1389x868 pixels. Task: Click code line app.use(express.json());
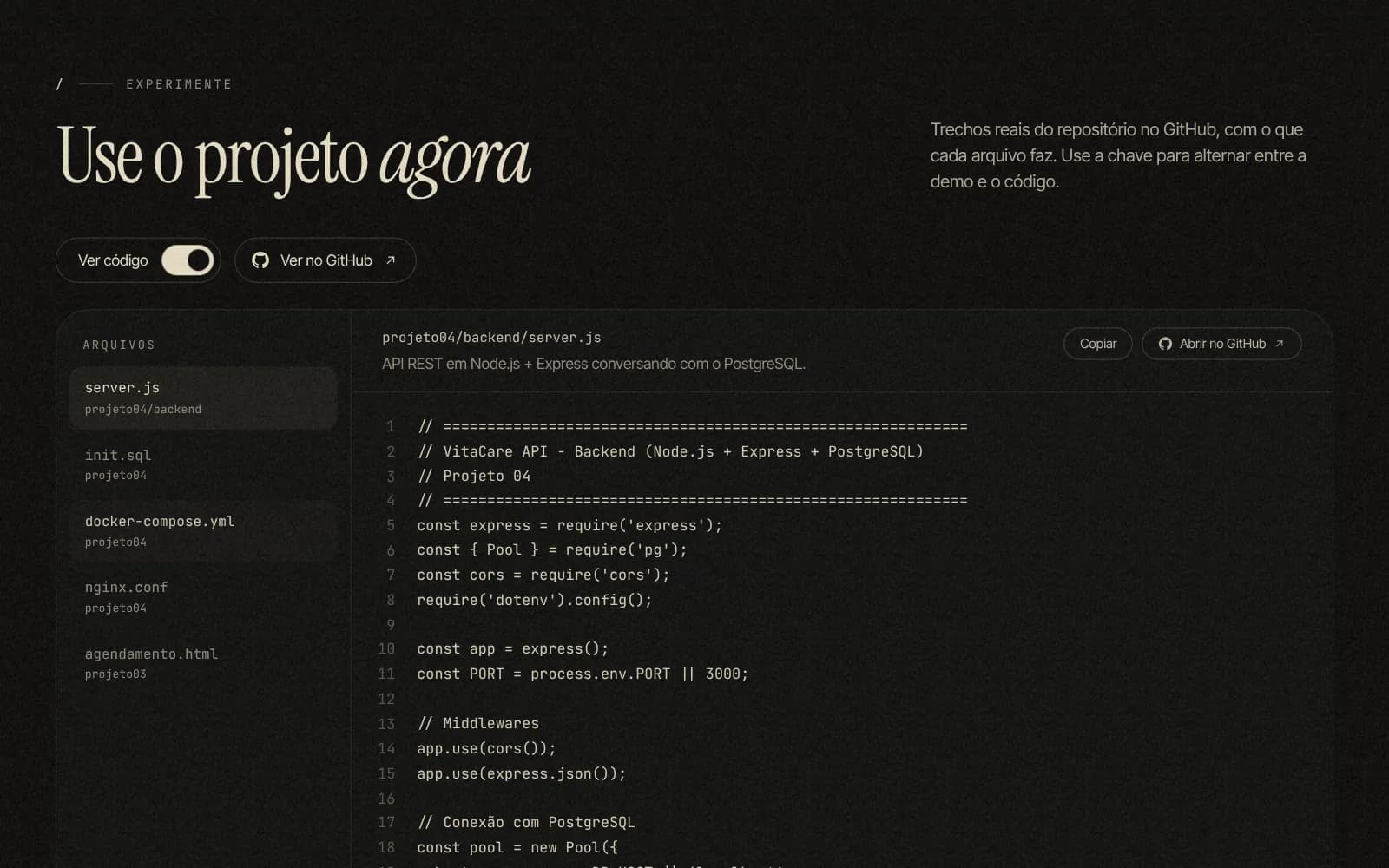521,773
